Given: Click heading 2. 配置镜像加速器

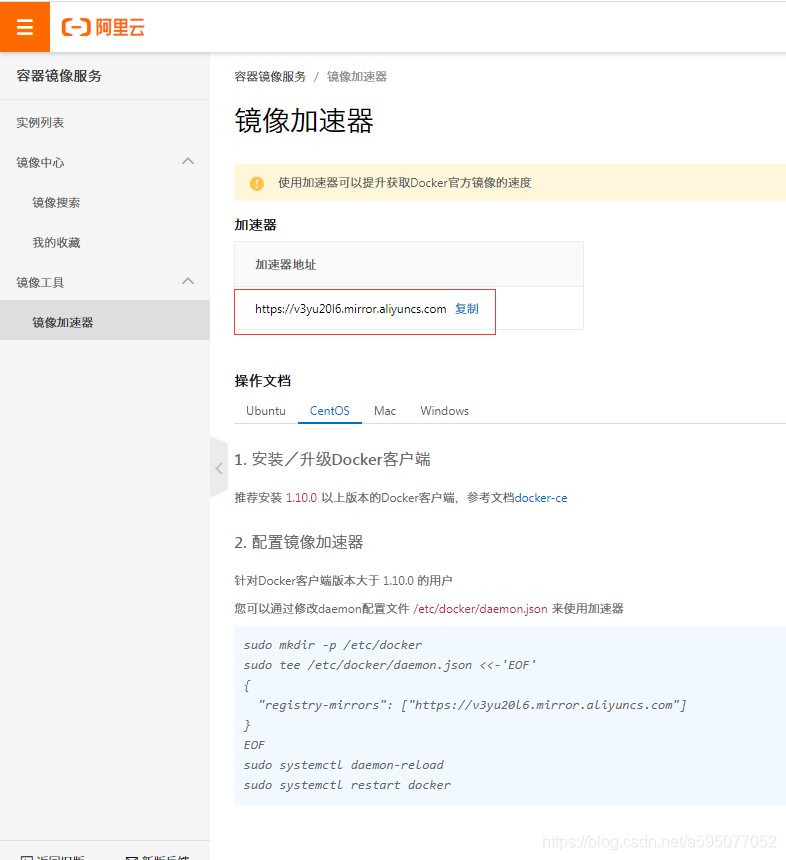Looking at the screenshot, I should (x=299, y=542).
